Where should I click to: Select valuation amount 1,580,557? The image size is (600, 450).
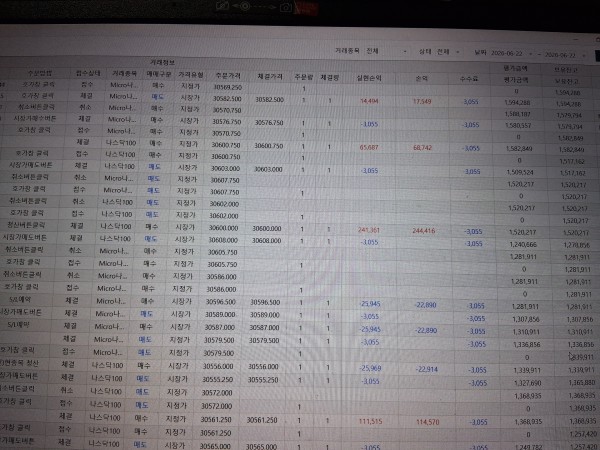click(518, 126)
